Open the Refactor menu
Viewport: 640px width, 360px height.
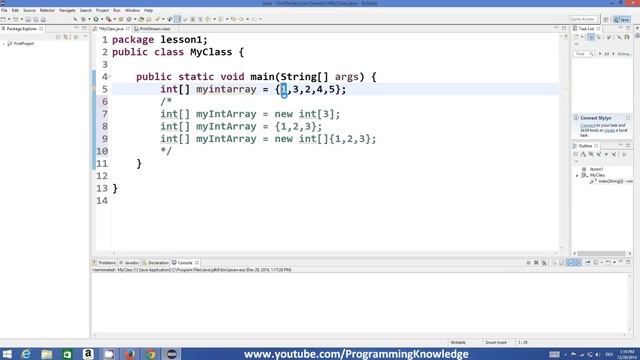click(x=47, y=10)
